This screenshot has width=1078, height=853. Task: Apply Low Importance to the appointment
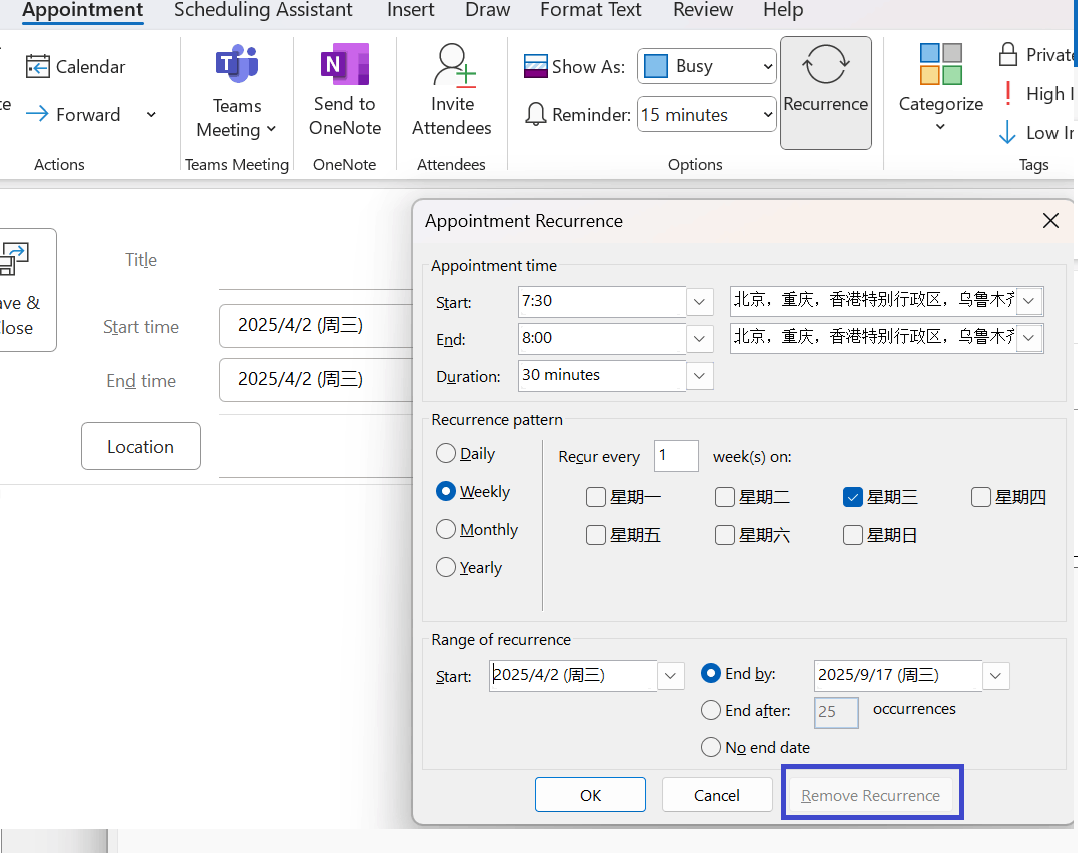pos(1040,132)
